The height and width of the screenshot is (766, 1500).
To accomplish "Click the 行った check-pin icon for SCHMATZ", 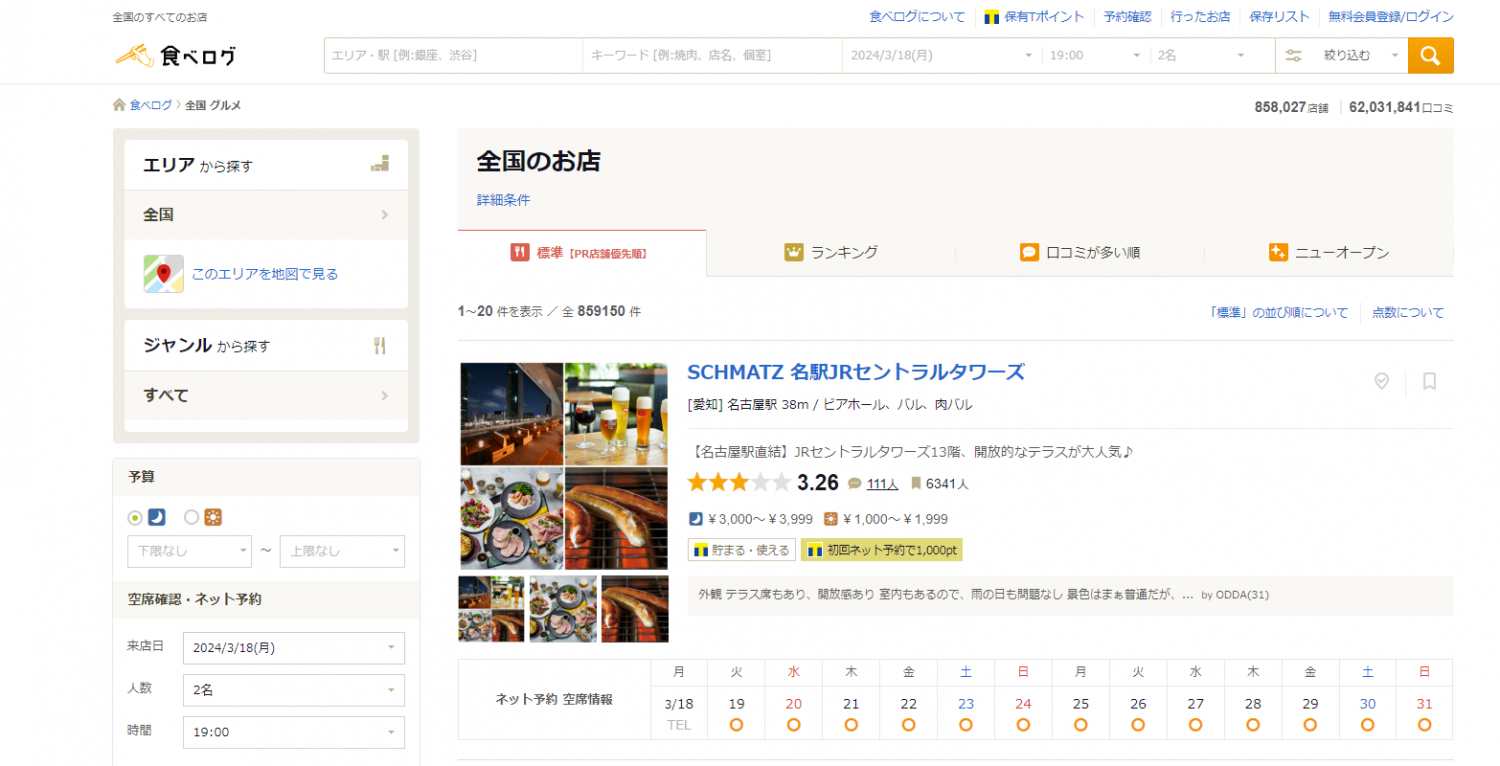I will pos(1381,381).
